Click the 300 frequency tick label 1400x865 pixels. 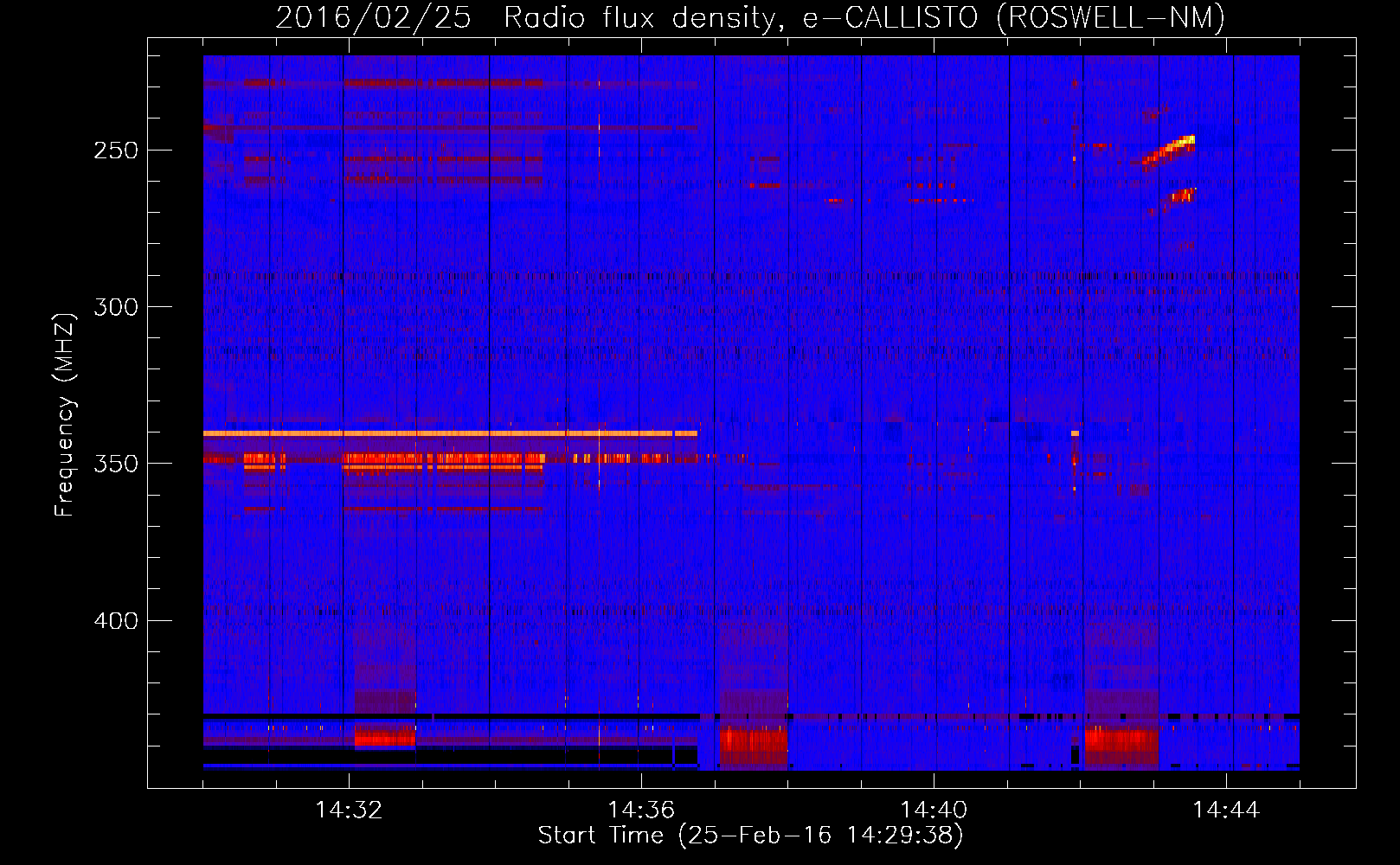click(x=116, y=307)
